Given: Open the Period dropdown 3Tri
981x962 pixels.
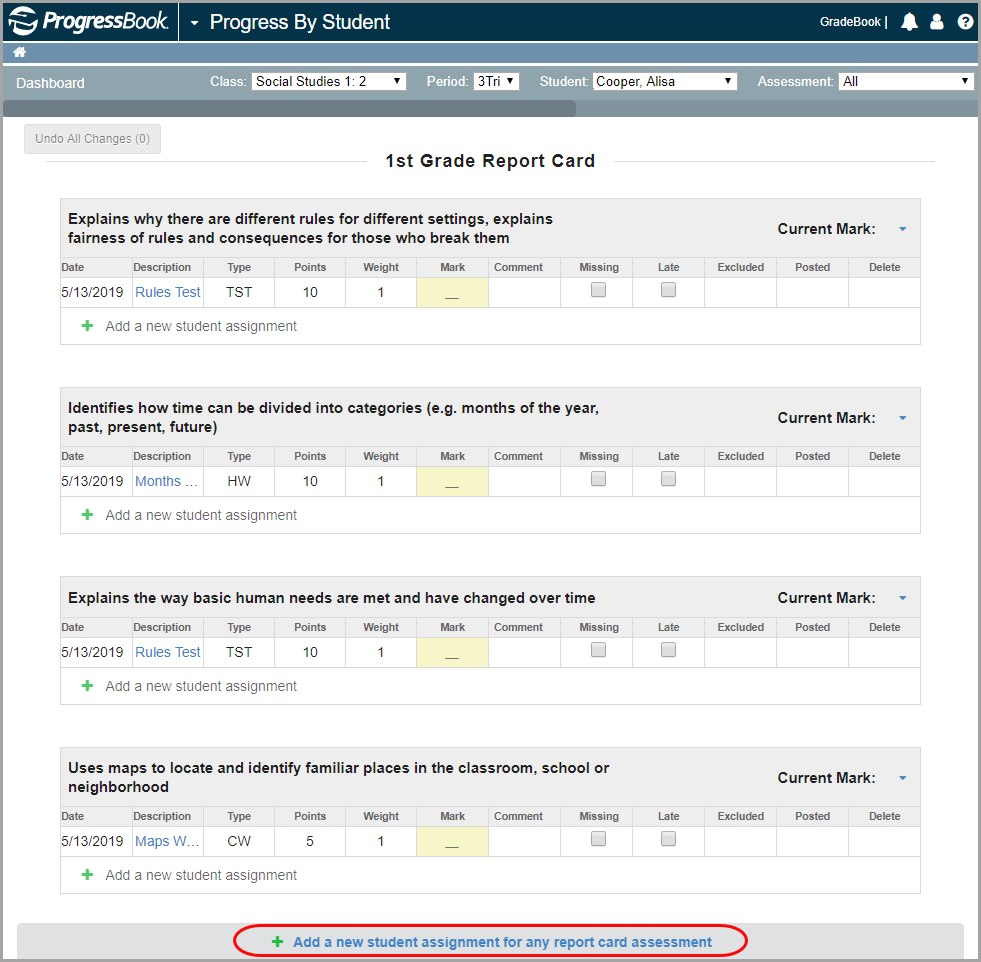Looking at the screenshot, I should (496, 81).
